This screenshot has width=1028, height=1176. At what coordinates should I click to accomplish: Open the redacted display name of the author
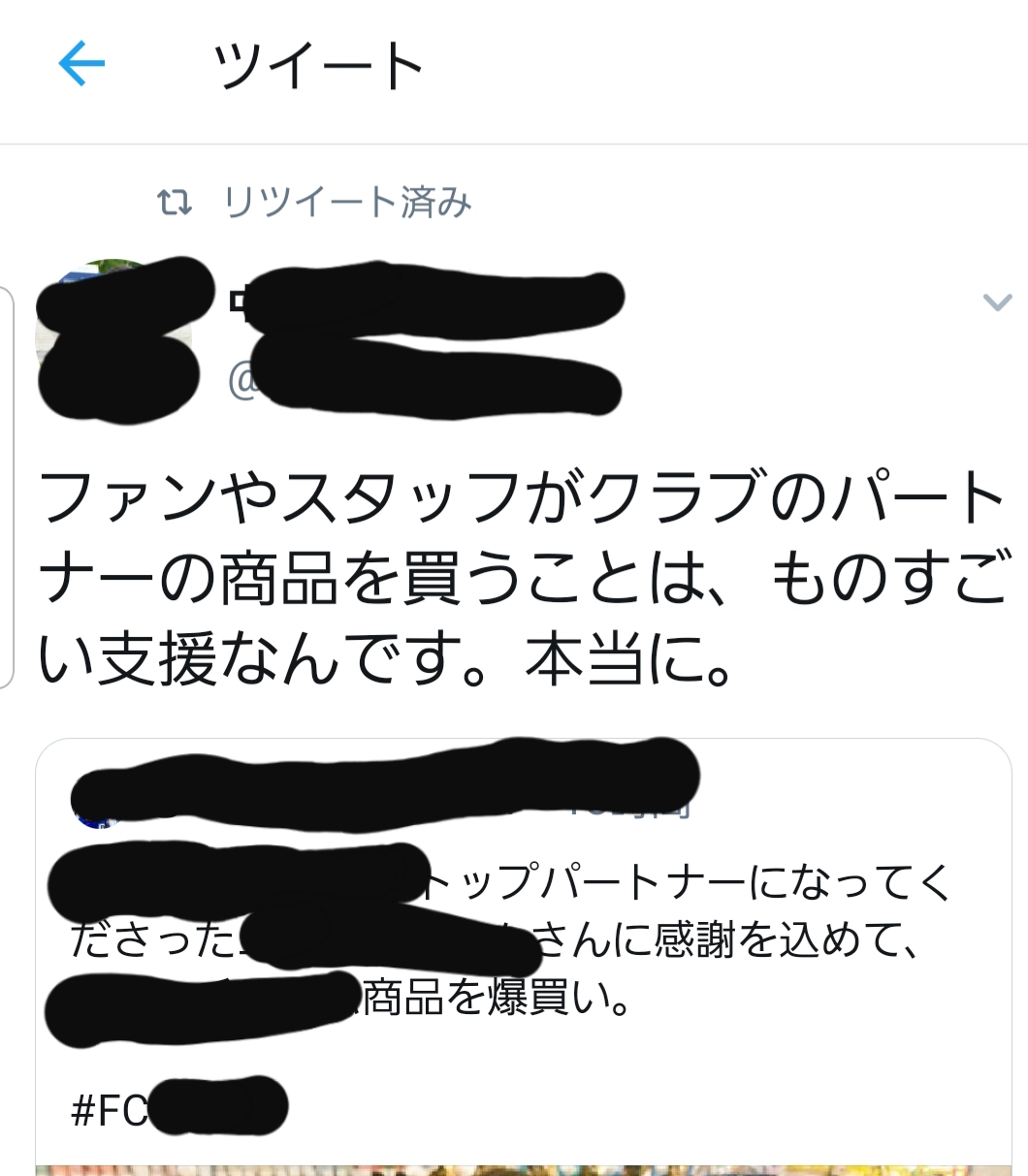[427, 302]
